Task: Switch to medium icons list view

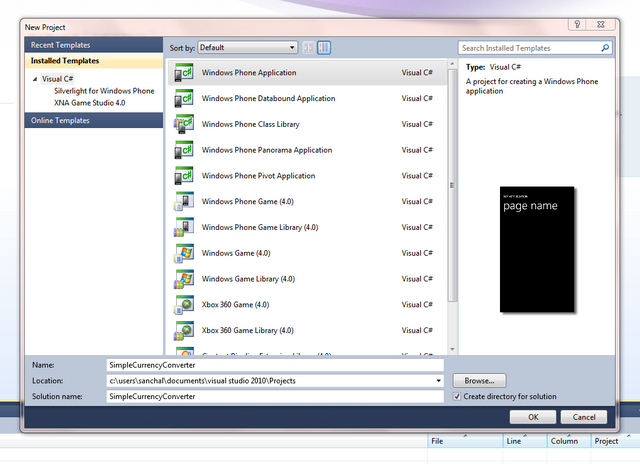Action: tap(324, 48)
